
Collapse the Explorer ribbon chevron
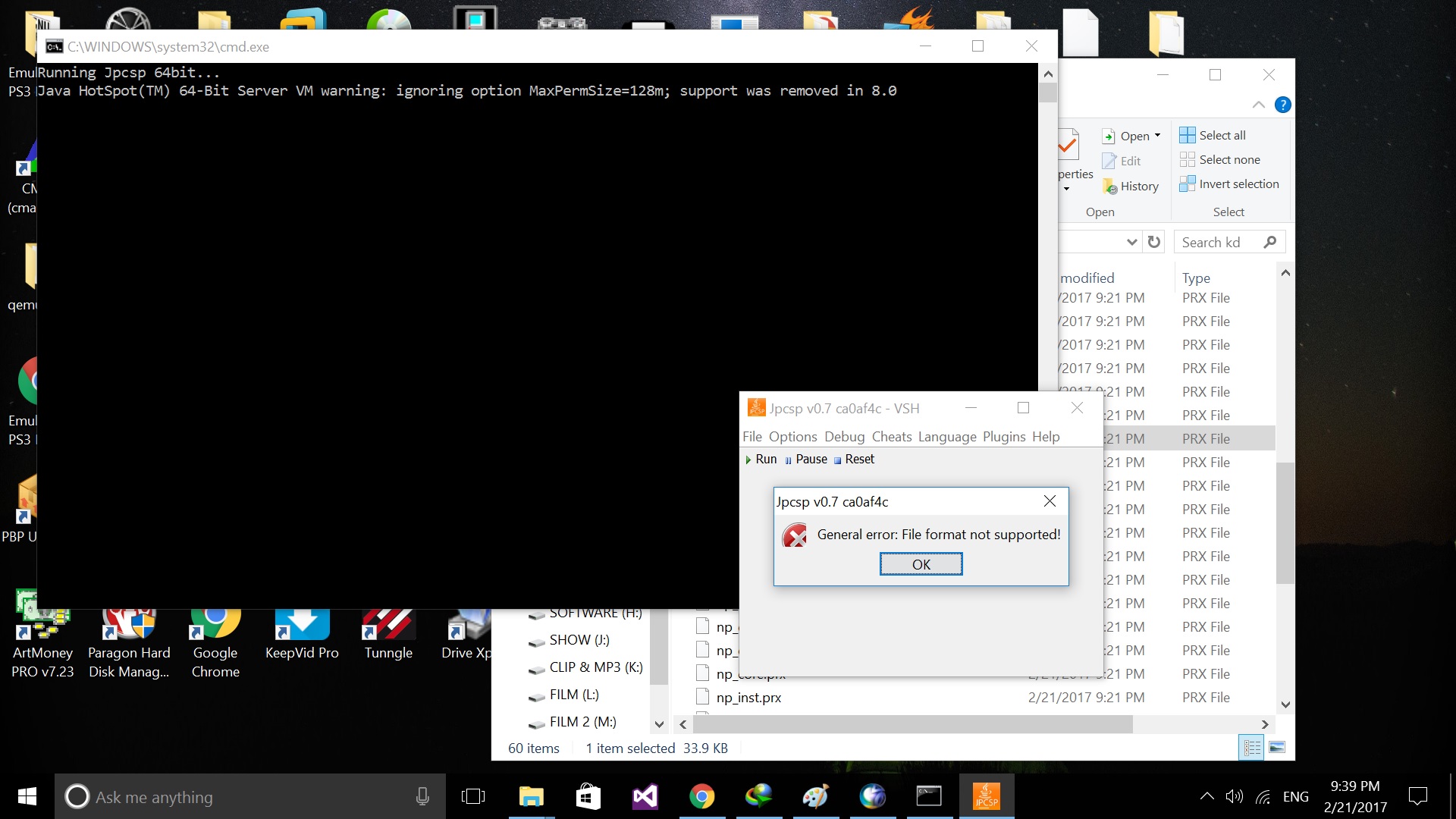(1259, 105)
